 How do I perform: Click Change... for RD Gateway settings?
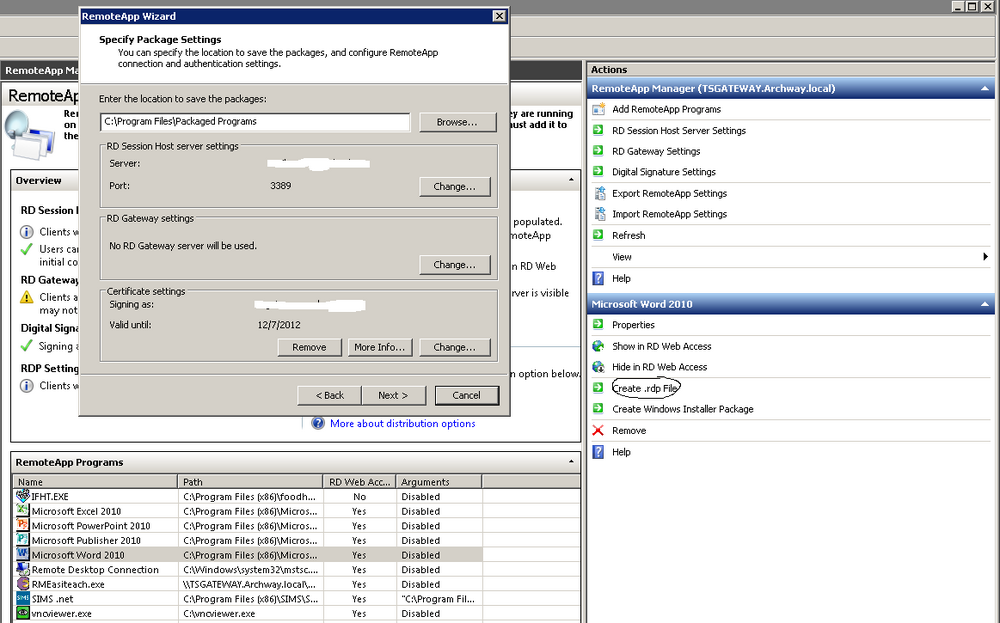click(455, 264)
